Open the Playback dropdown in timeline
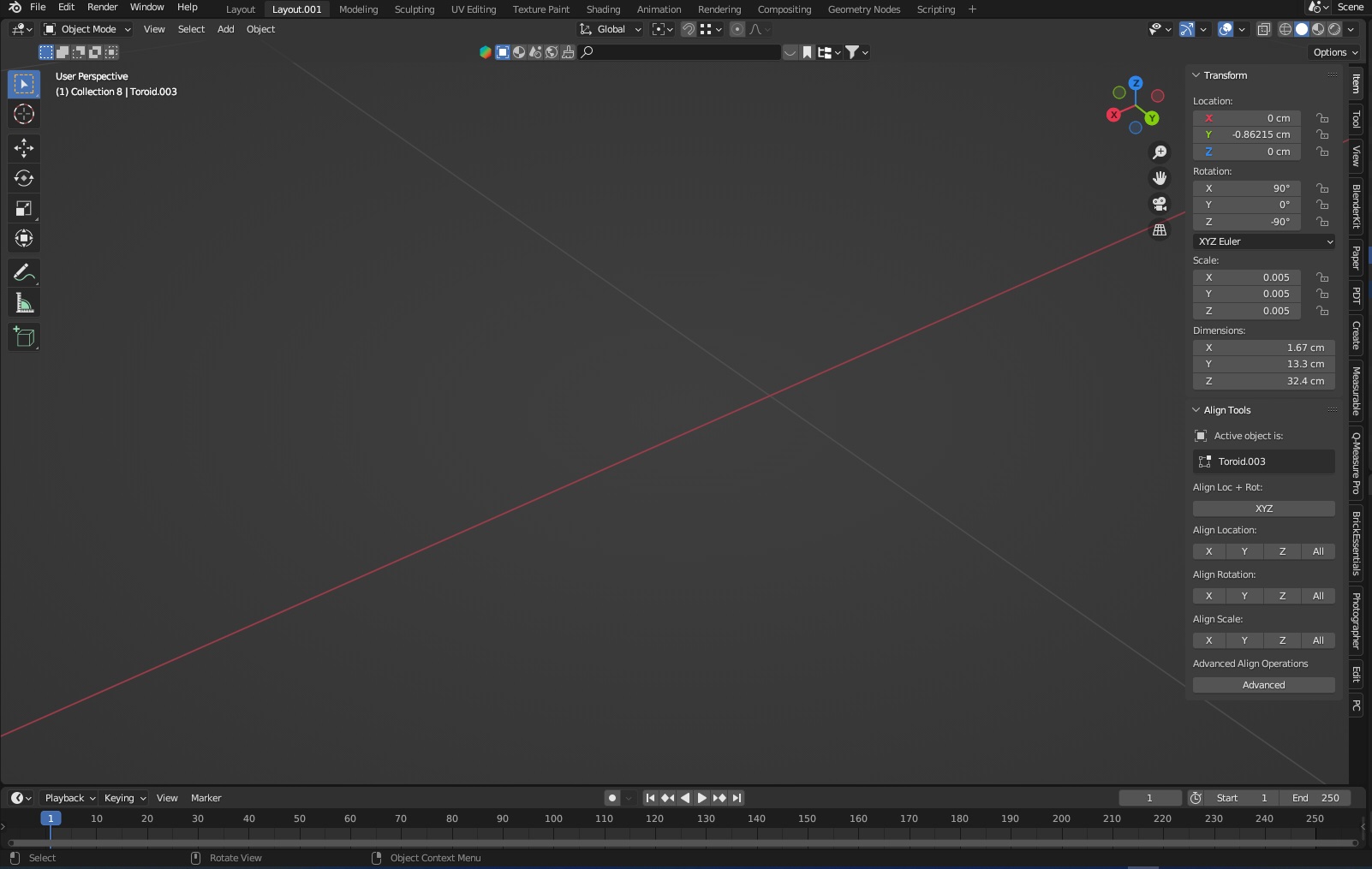The width and height of the screenshot is (1372, 869). tap(69, 798)
